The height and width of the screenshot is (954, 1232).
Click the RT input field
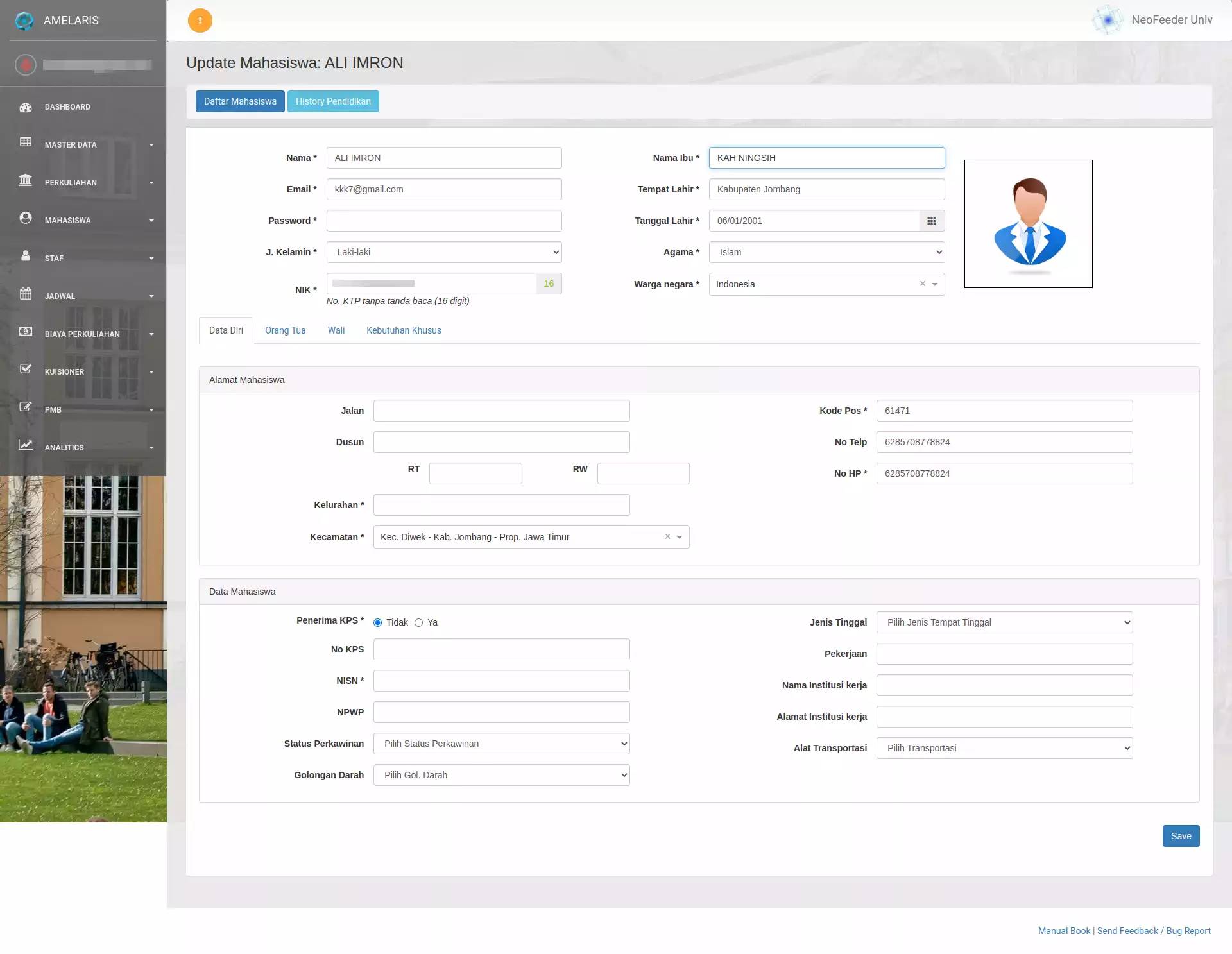475,473
